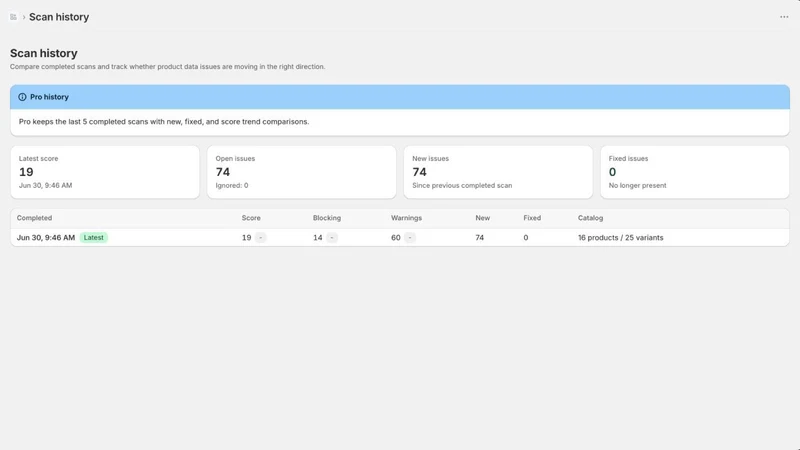Sort by the Warnings column header
Image resolution: width=800 pixels, height=450 pixels.
tap(406, 218)
